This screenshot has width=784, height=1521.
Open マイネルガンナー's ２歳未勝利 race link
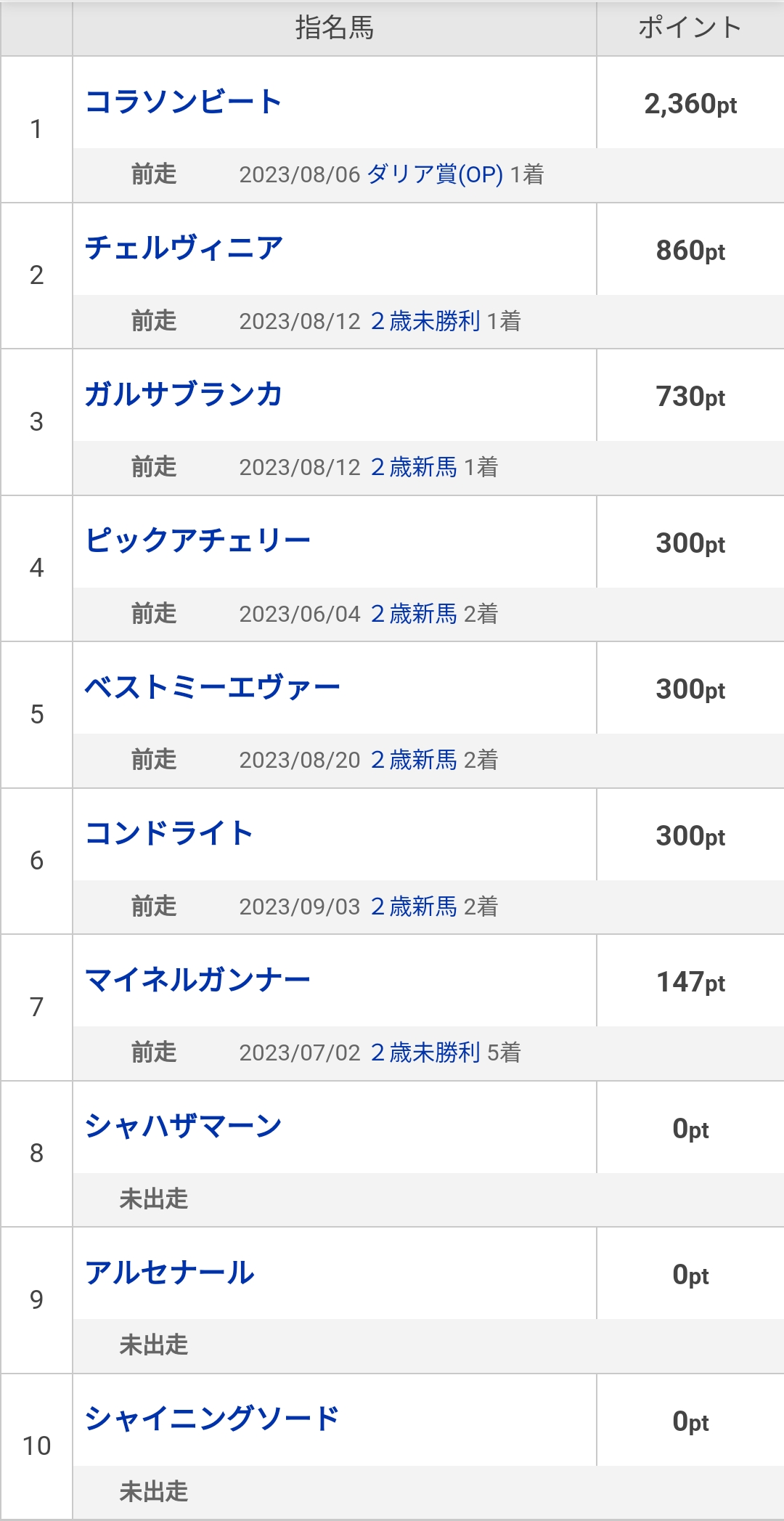[x=425, y=1052]
